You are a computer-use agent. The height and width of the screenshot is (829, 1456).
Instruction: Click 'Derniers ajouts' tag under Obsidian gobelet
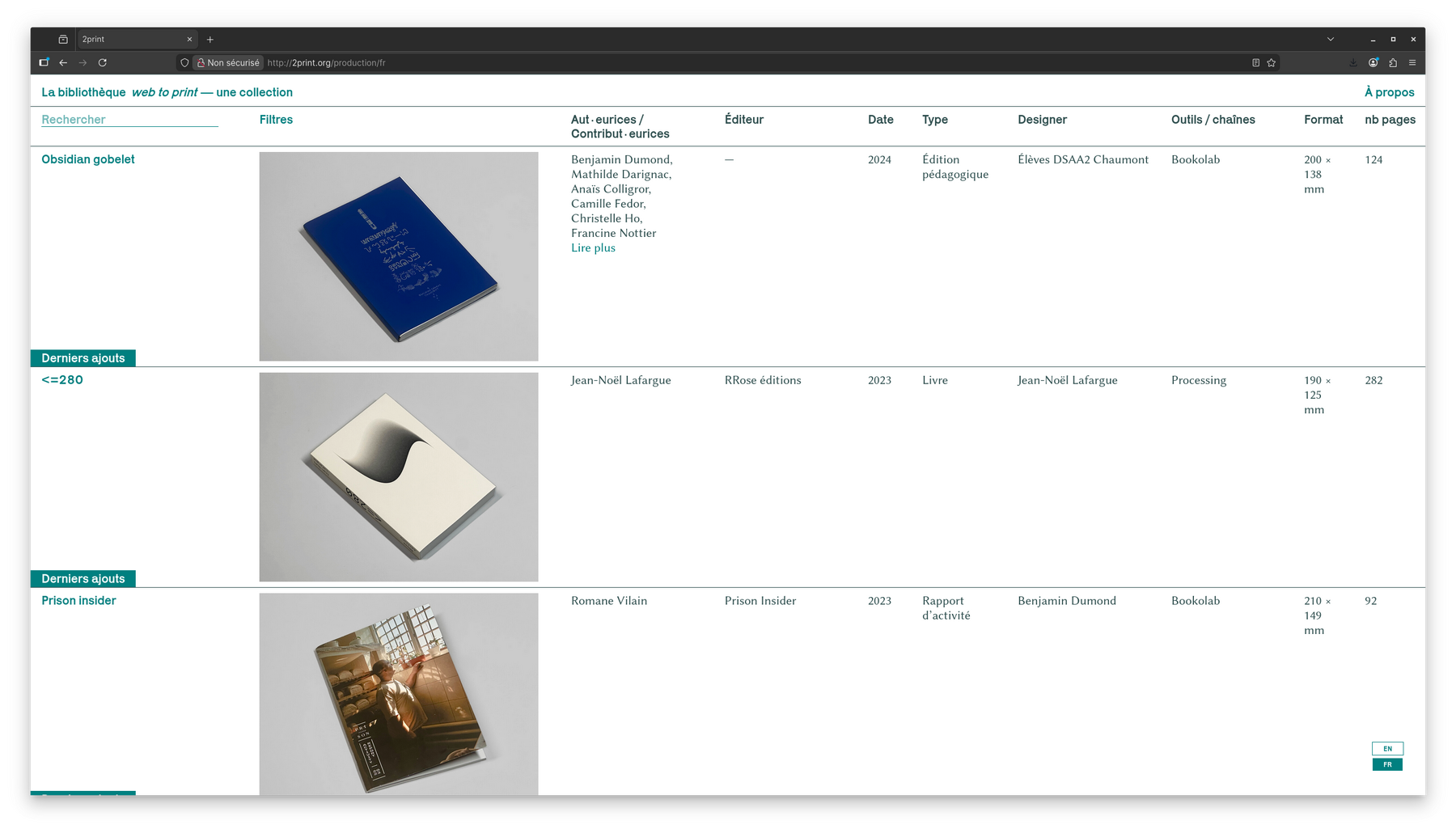pos(83,358)
